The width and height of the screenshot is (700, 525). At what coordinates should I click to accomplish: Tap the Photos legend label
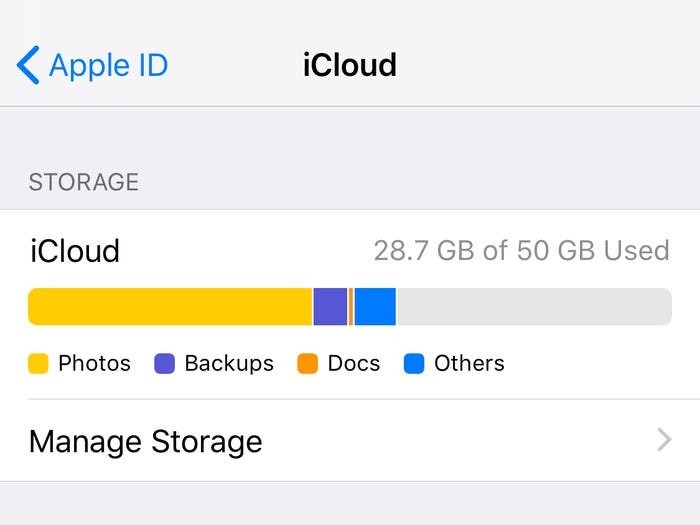pyautogui.click(x=94, y=364)
